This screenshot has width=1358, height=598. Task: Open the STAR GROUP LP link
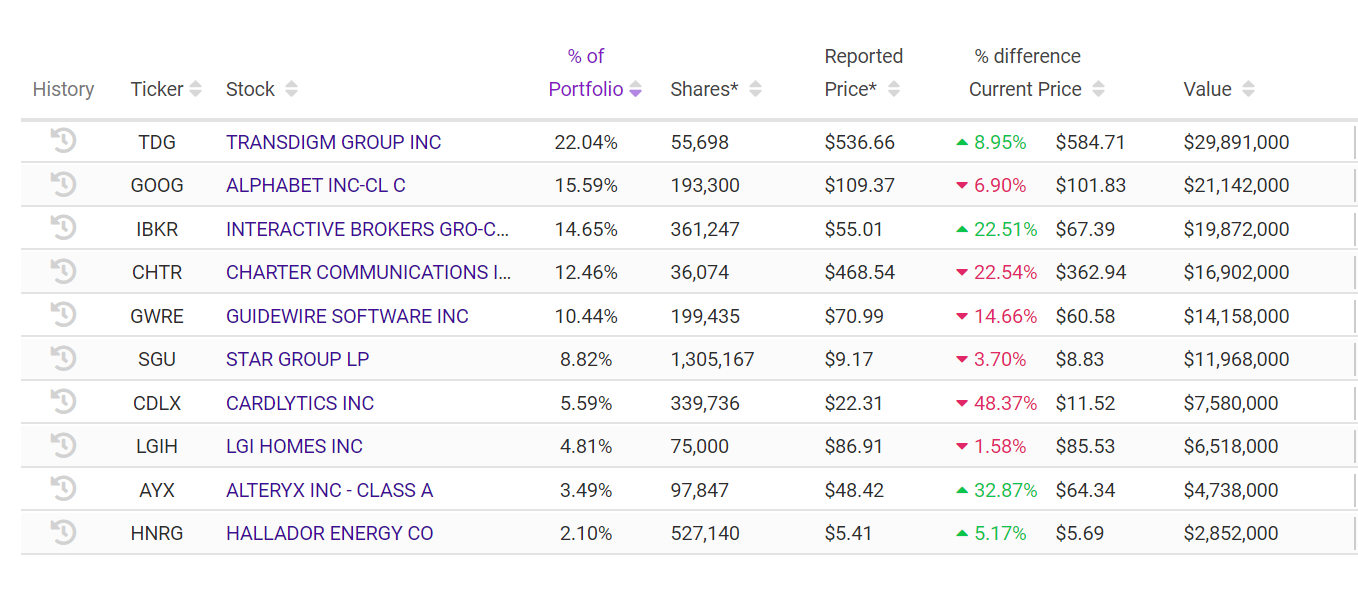pyautogui.click(x=298, y=359)
